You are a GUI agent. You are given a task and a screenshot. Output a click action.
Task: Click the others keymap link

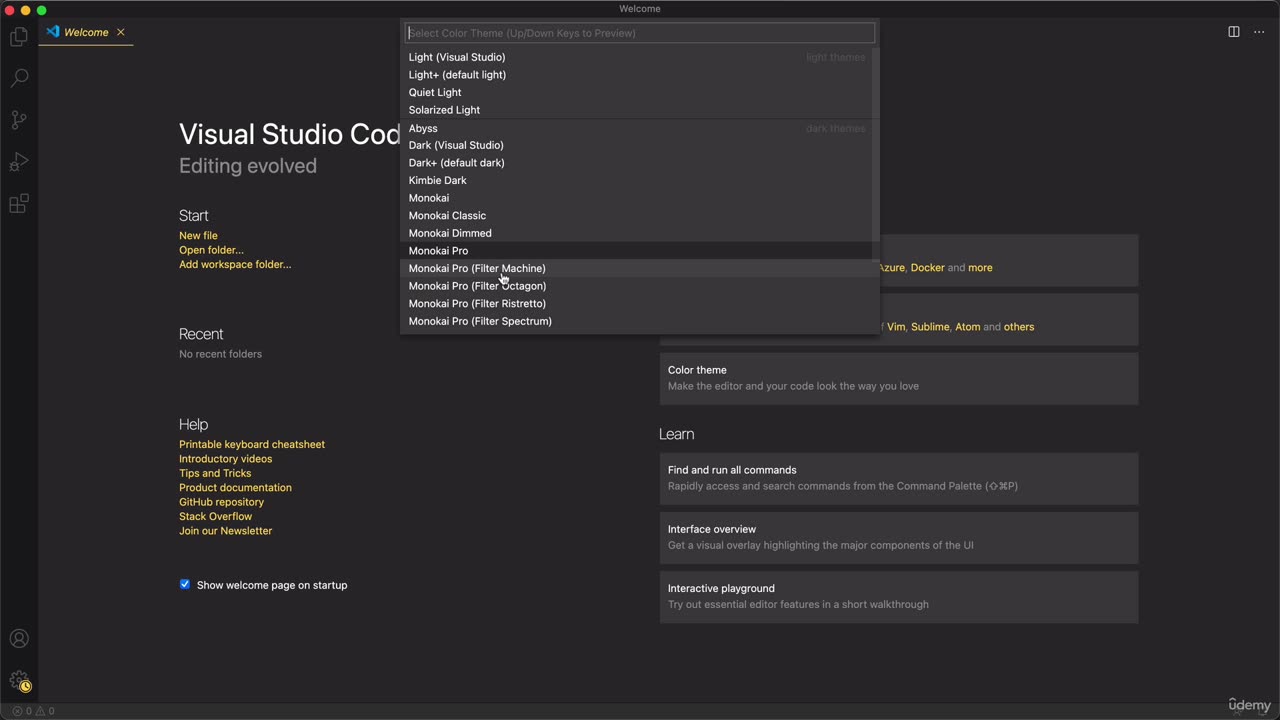tap(1019, 327)
